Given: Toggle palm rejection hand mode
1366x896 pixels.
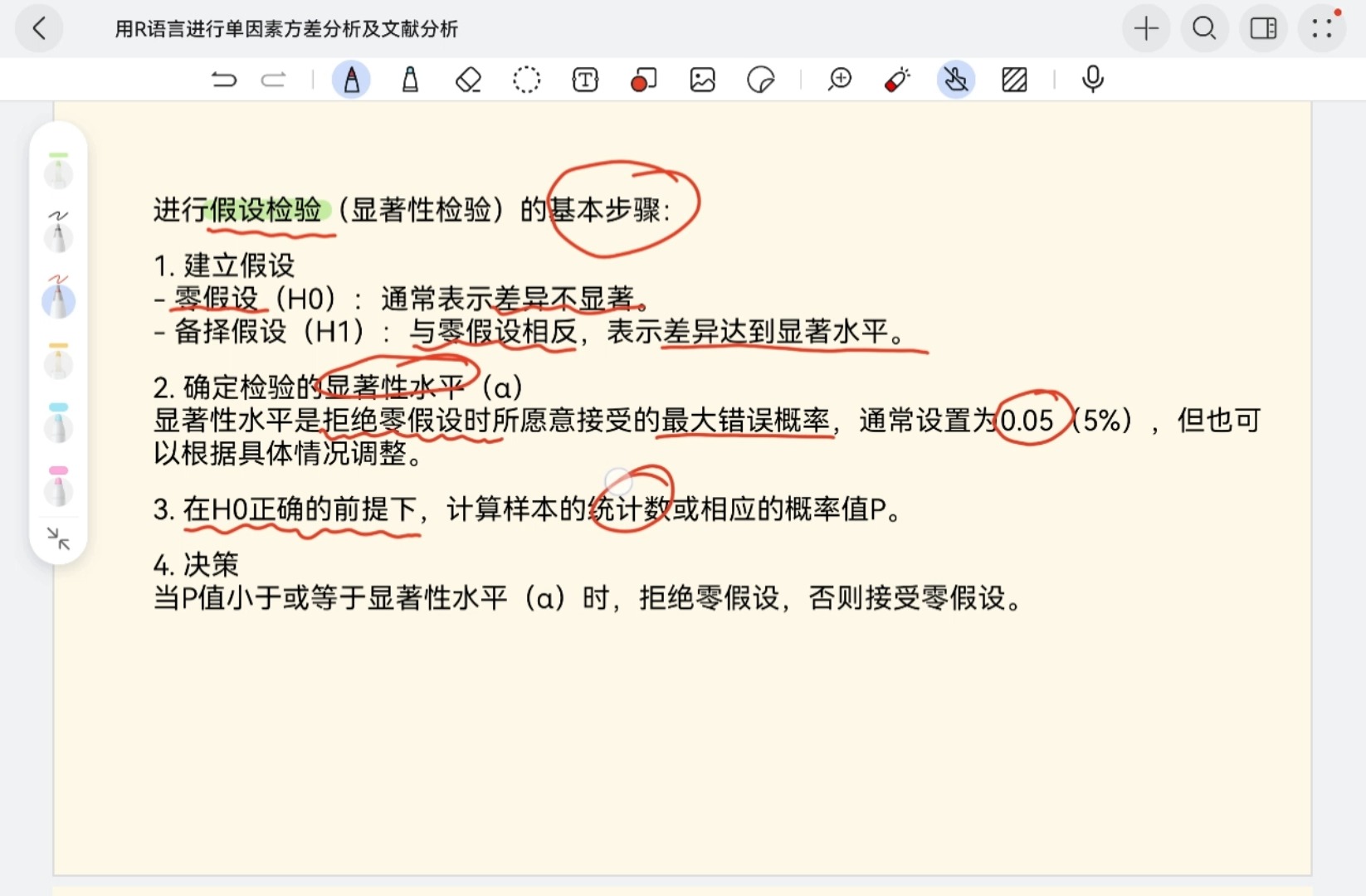Looking at the screenshot, I should [956, 80].
